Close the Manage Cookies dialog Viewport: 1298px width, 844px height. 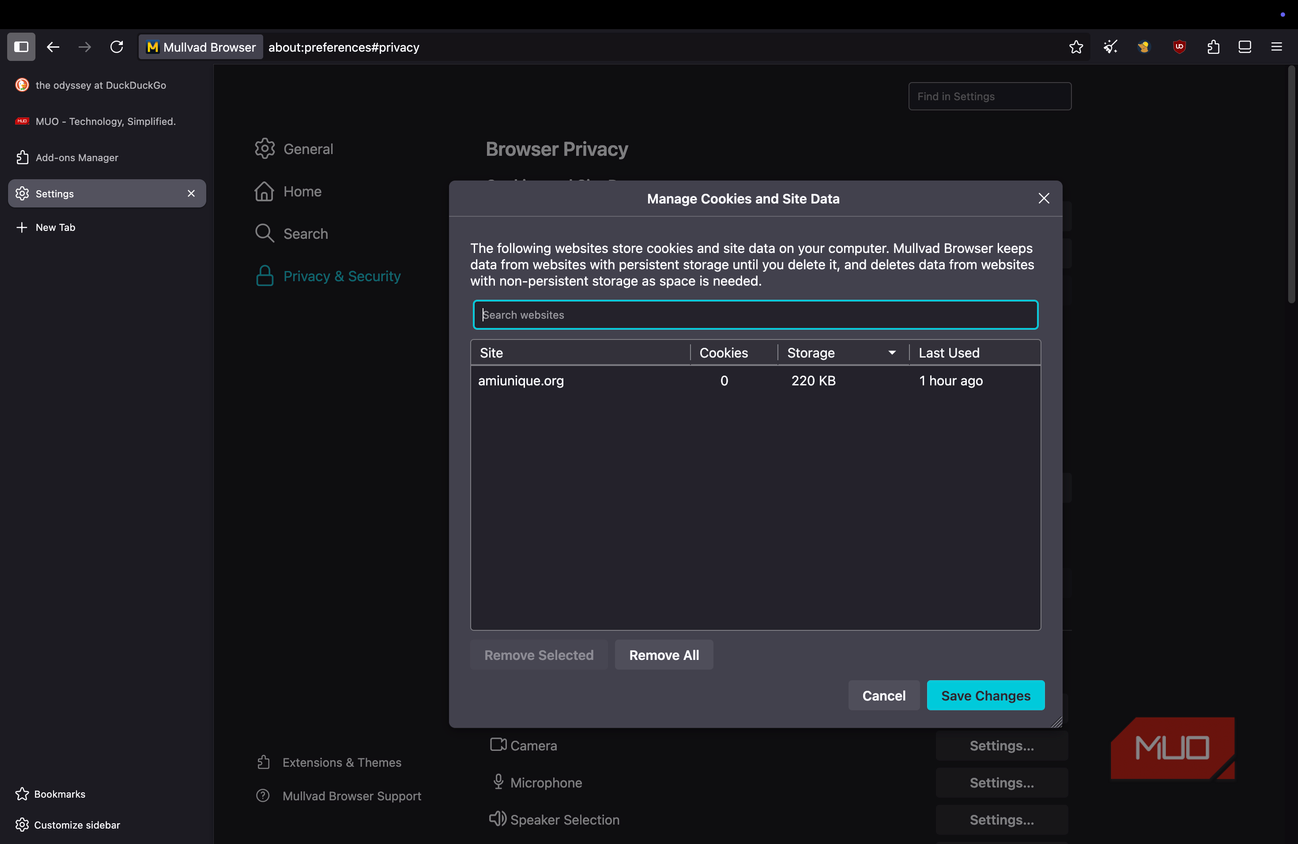pyautogui.click(x=1044, y=198)
